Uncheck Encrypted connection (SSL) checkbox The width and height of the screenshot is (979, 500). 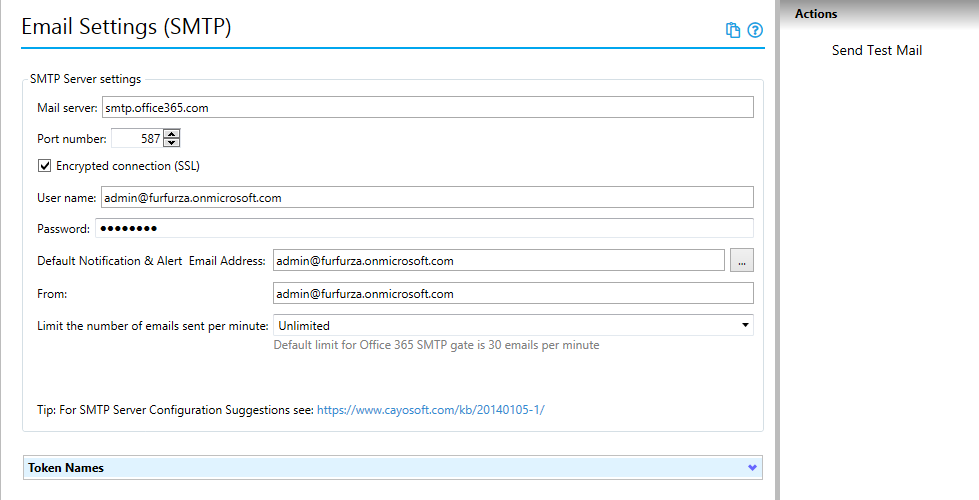point(44,165)
